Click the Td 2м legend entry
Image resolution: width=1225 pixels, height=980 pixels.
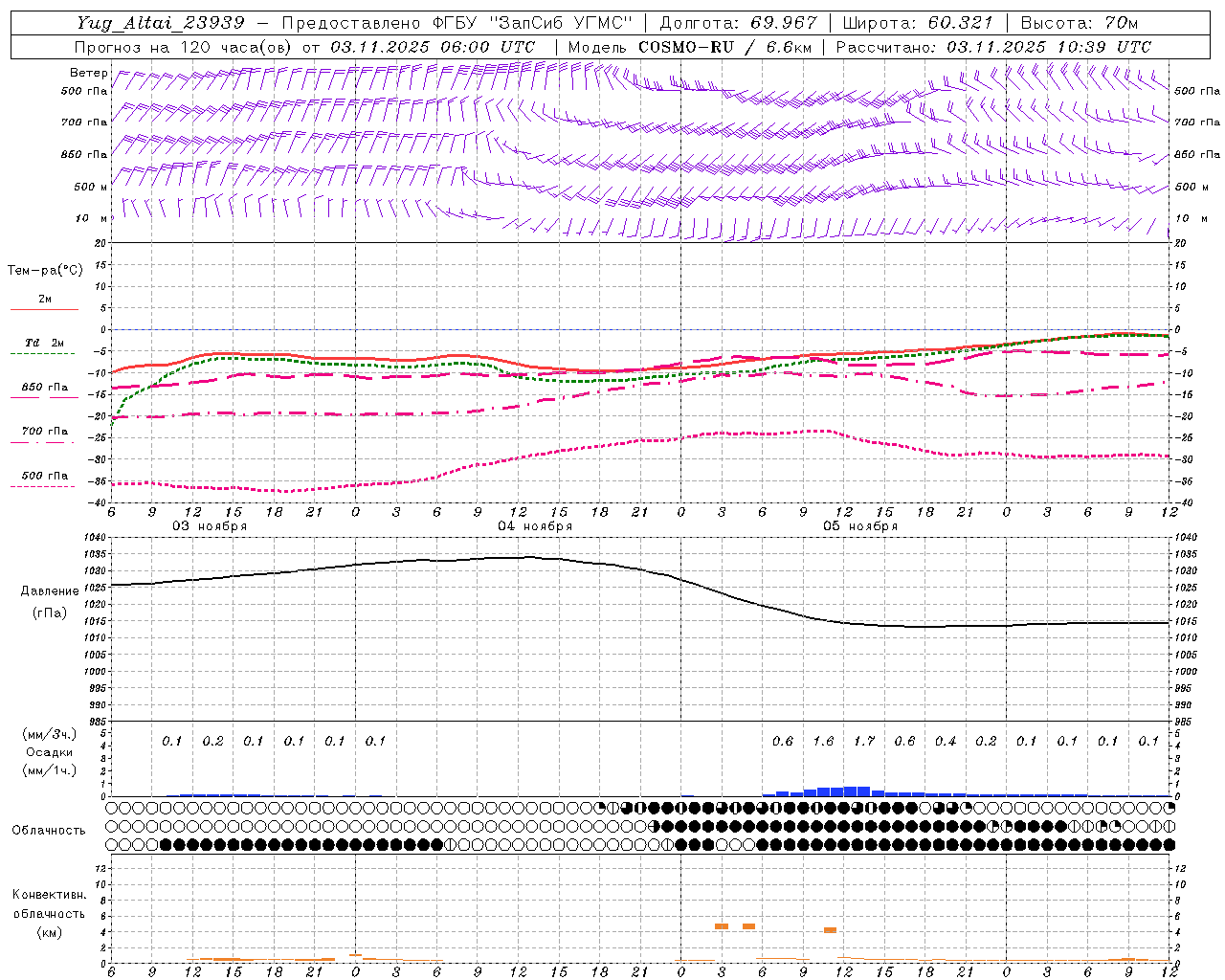click(x=45, y=343)
